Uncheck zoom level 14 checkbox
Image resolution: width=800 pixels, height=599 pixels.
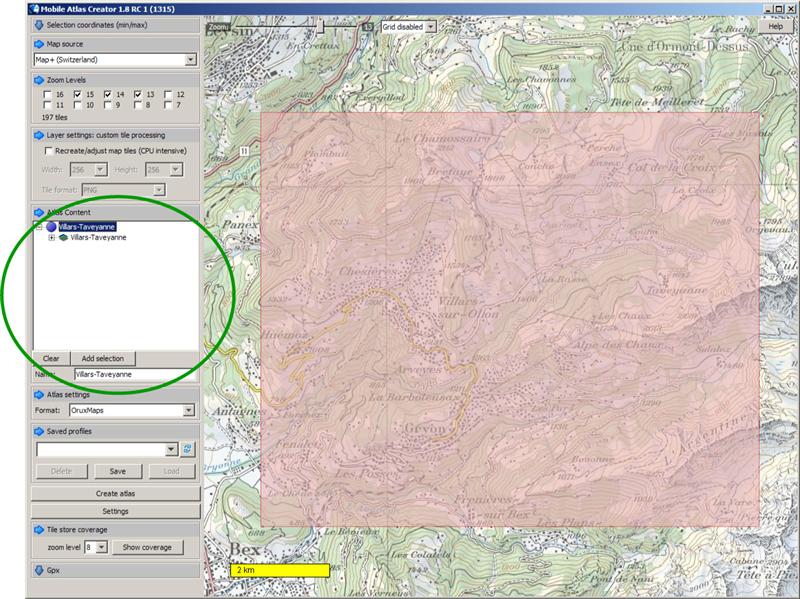coord(107,94)
